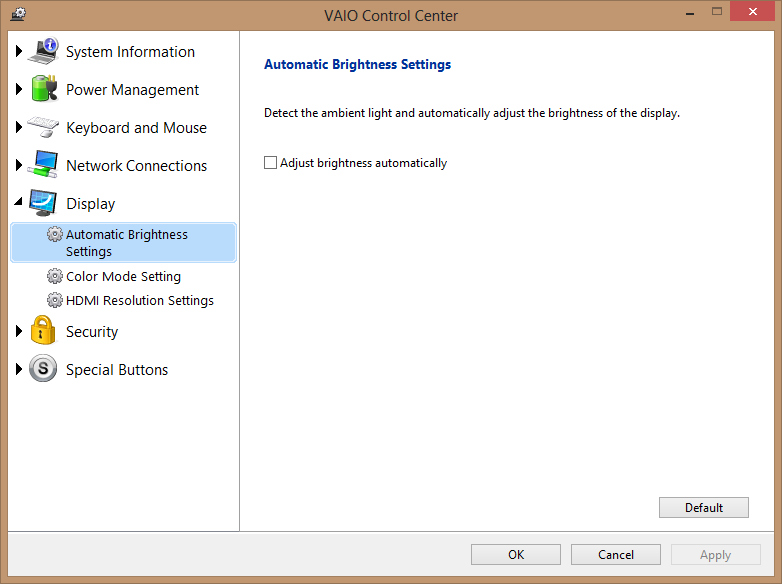This screenshot has width=782, height=584.
Task: Select System Information in the sidebar
Action: coord(130,52)
